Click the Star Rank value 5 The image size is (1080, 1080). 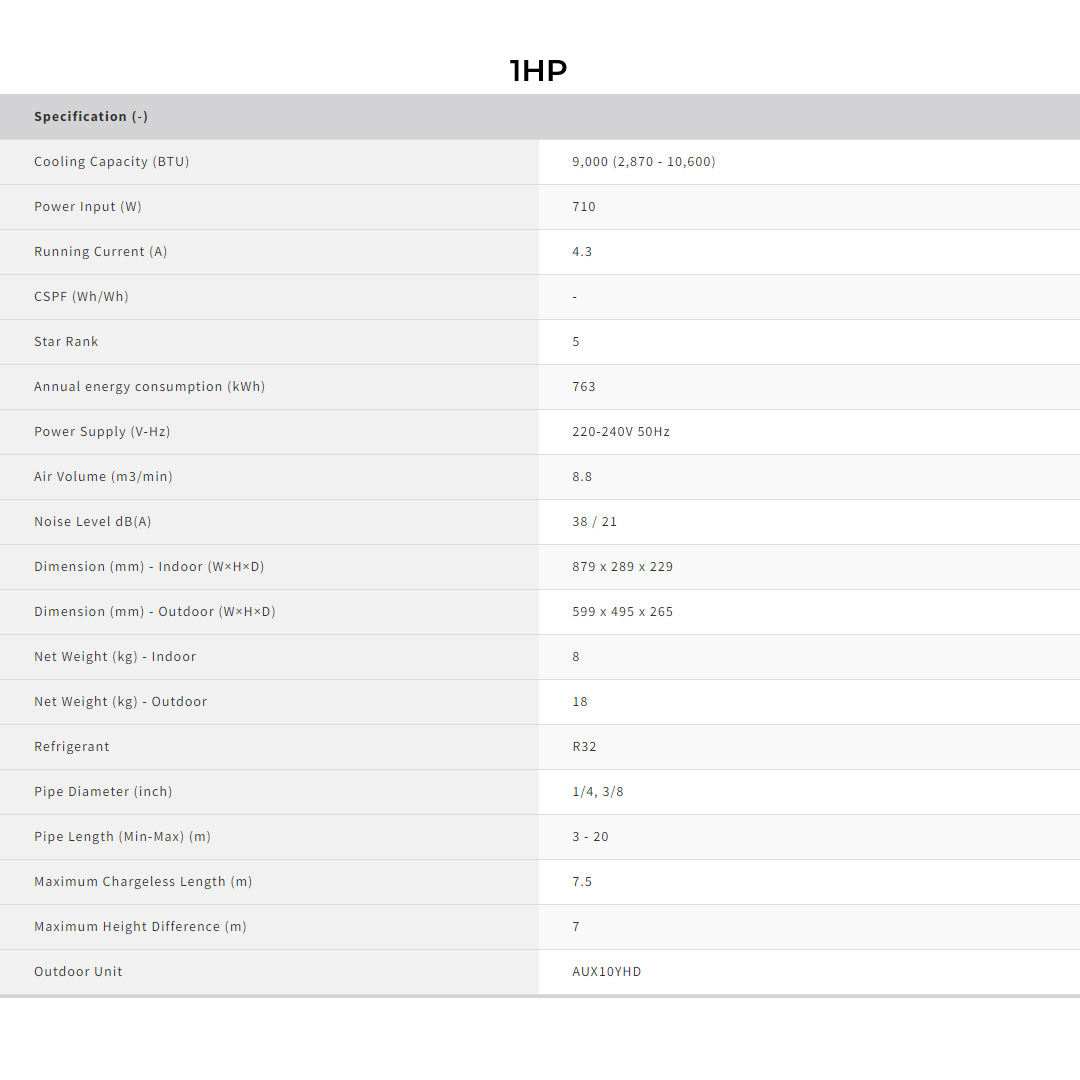coord(576,342)
